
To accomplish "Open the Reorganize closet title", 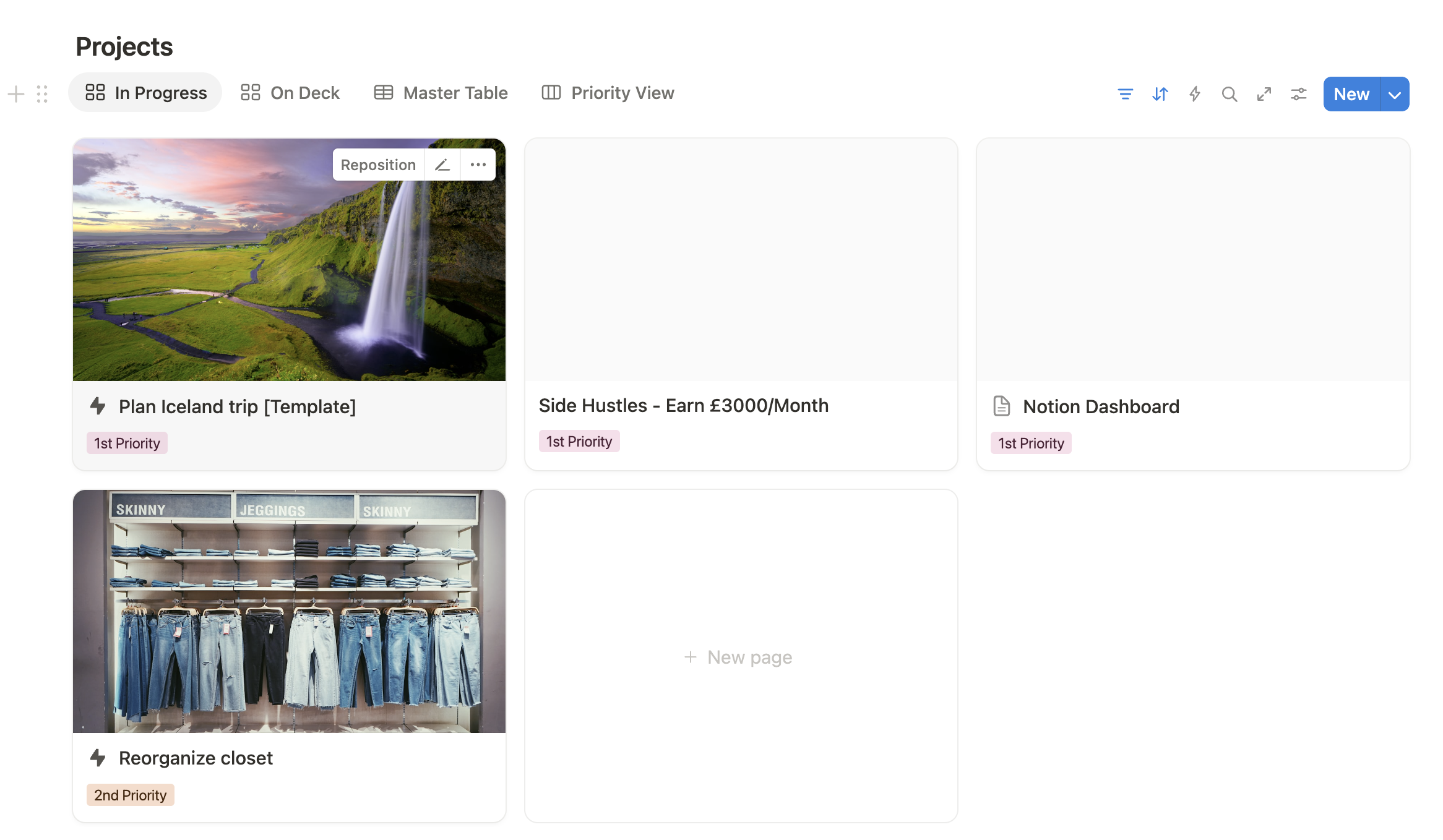I will click(x=196, y=758).
